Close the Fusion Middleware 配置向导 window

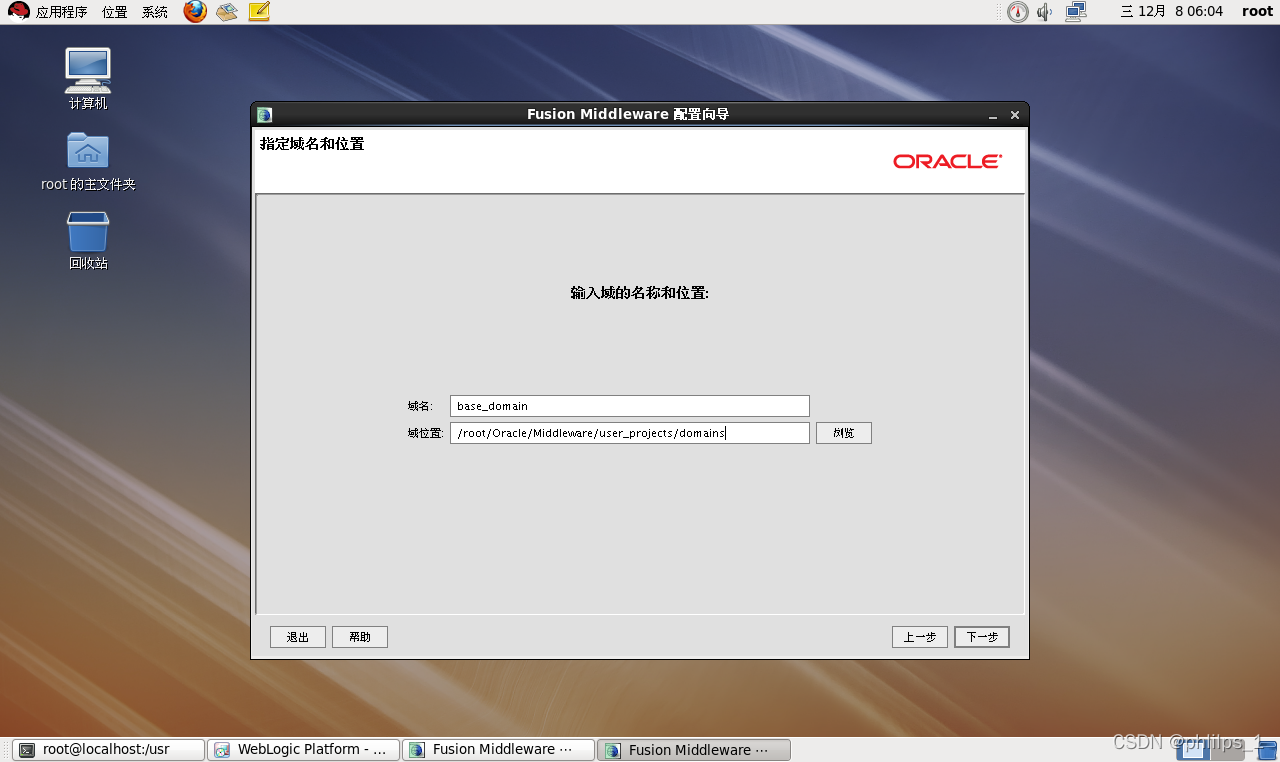tap(1015, 115)
